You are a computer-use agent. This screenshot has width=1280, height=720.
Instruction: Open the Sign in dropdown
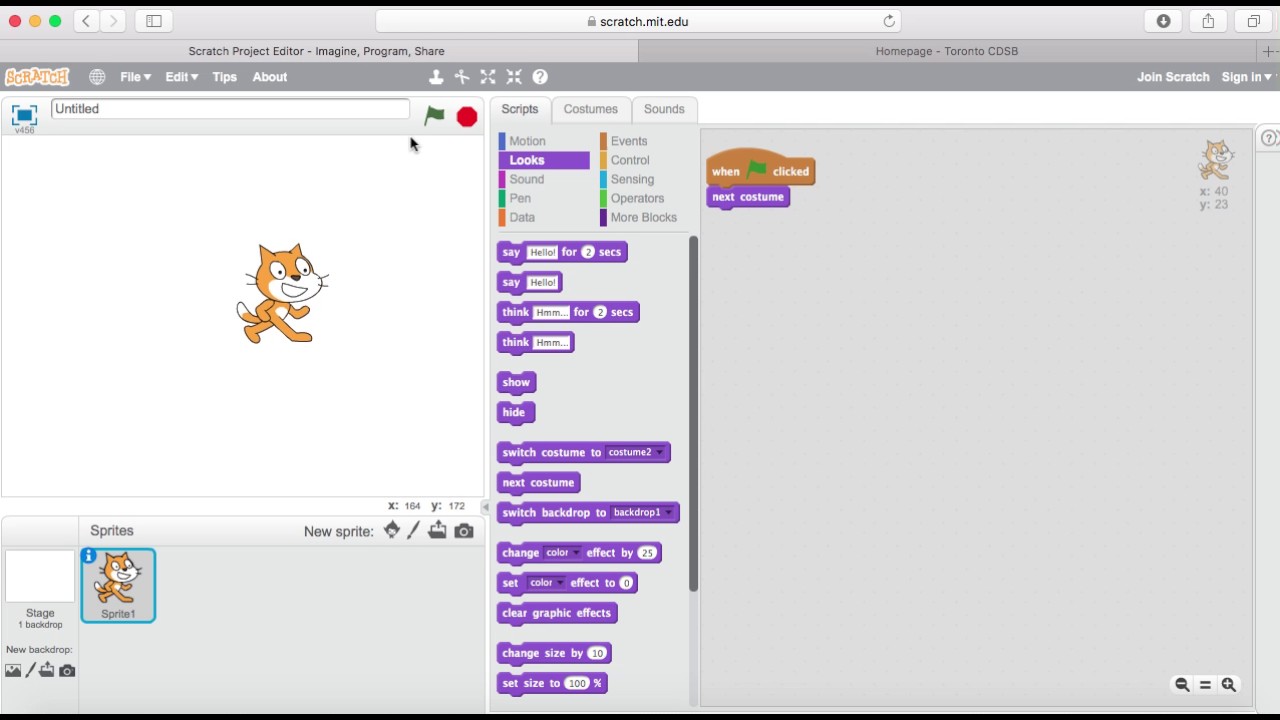[1246, 77]
